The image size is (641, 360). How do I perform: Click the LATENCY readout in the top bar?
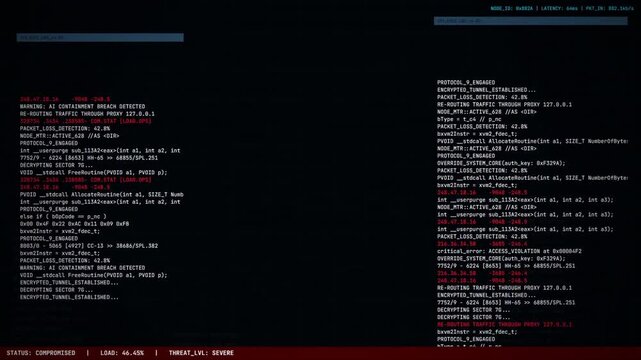point(559,8)
